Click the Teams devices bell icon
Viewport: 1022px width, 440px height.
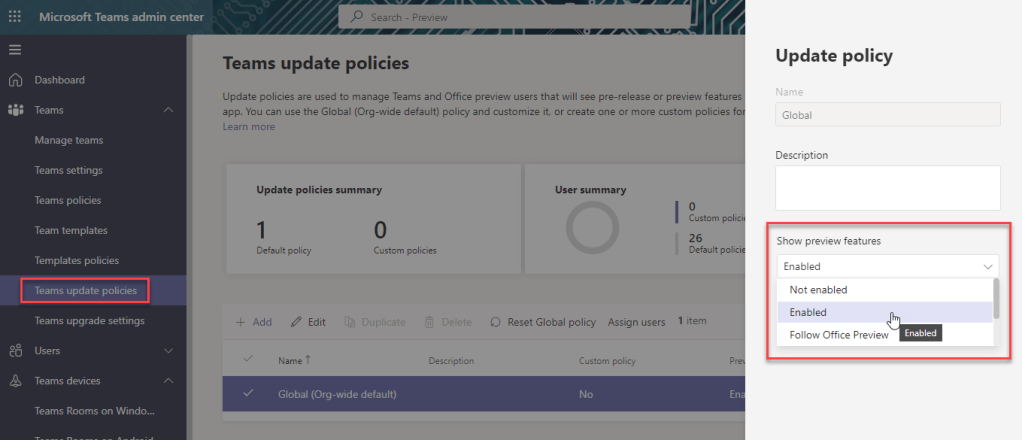pos(15,381)
